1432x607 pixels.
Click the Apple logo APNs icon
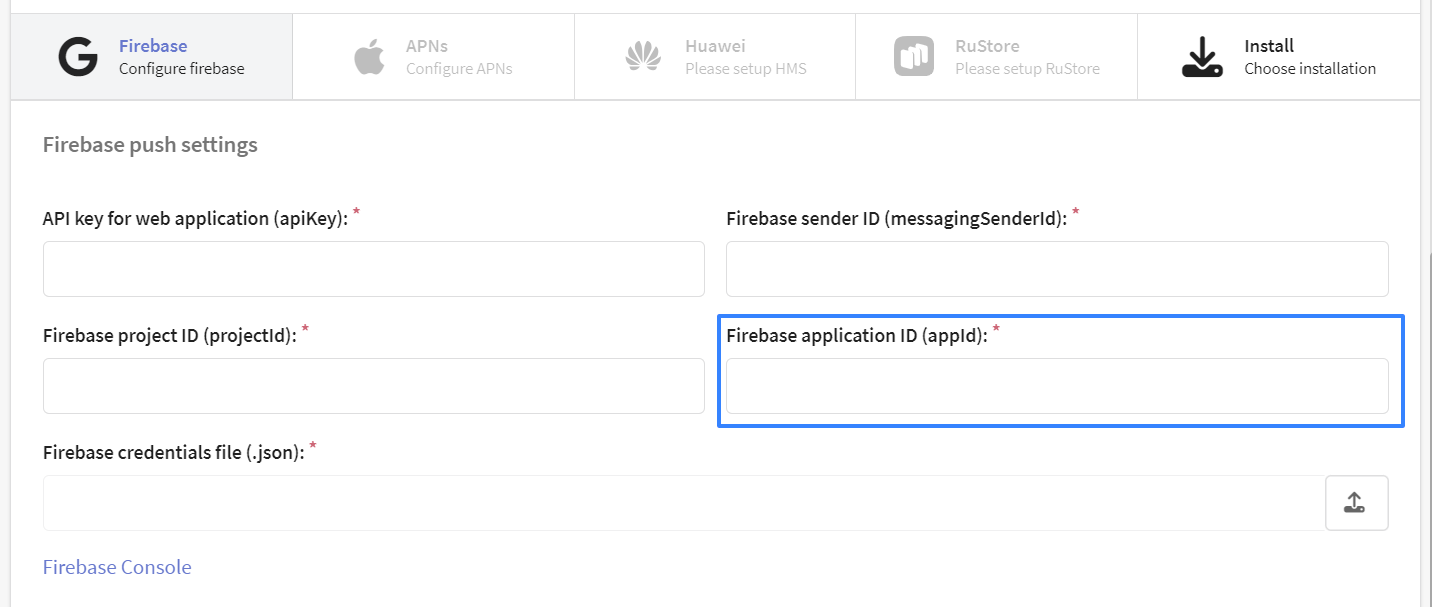pos(369,57)
